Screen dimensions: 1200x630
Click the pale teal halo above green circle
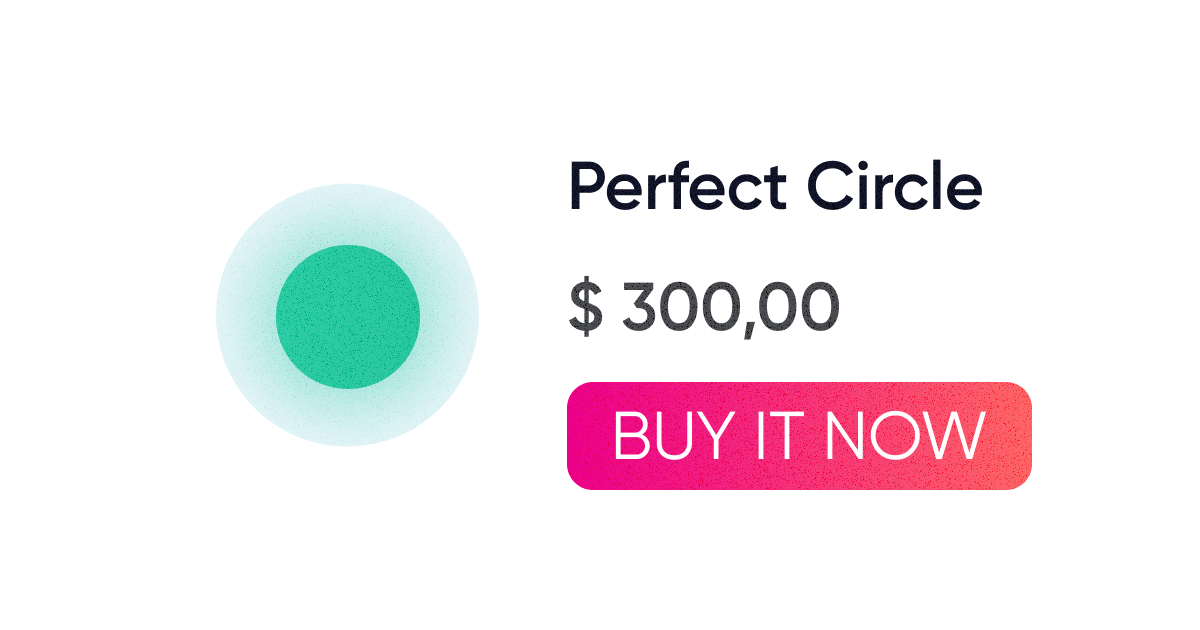click(x=347, y=214)
